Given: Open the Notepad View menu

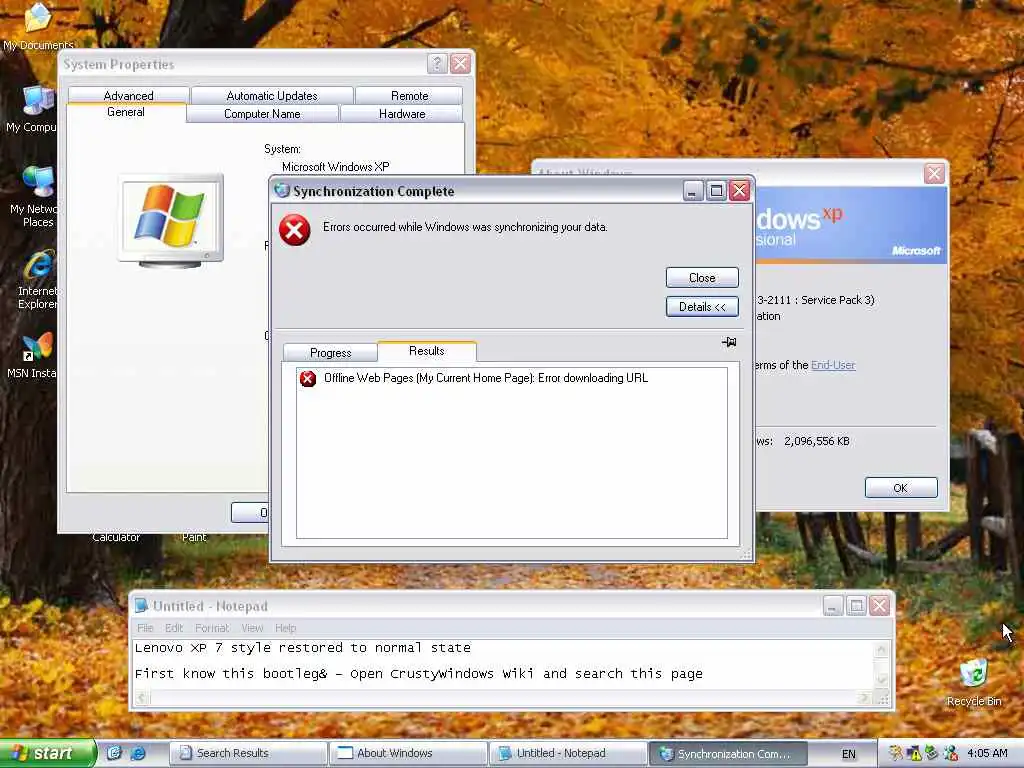Looking at the screenshot, I should (x=252, y=628).
